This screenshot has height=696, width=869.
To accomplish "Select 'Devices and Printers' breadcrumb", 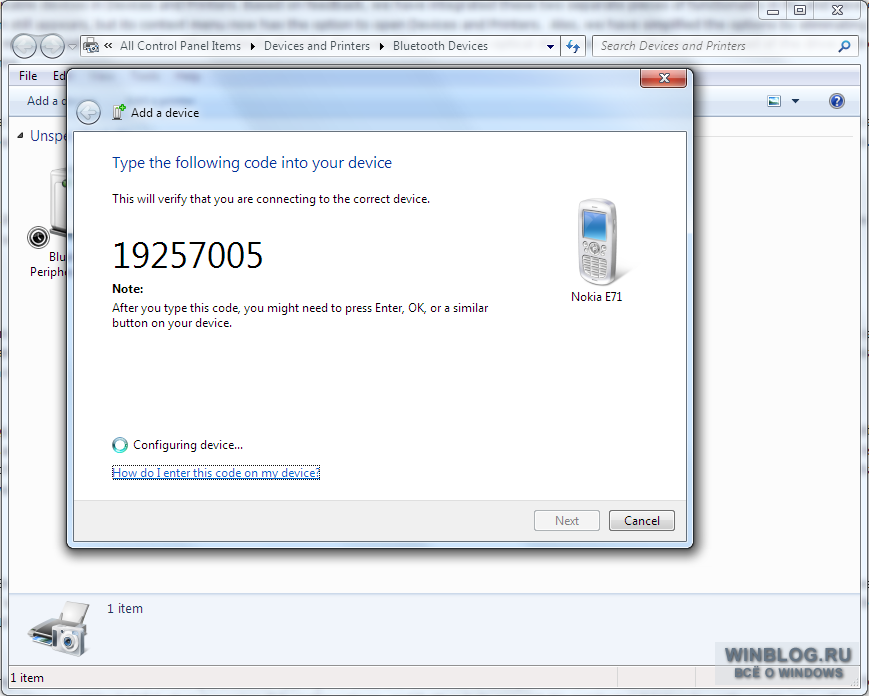I will point(316,46).
